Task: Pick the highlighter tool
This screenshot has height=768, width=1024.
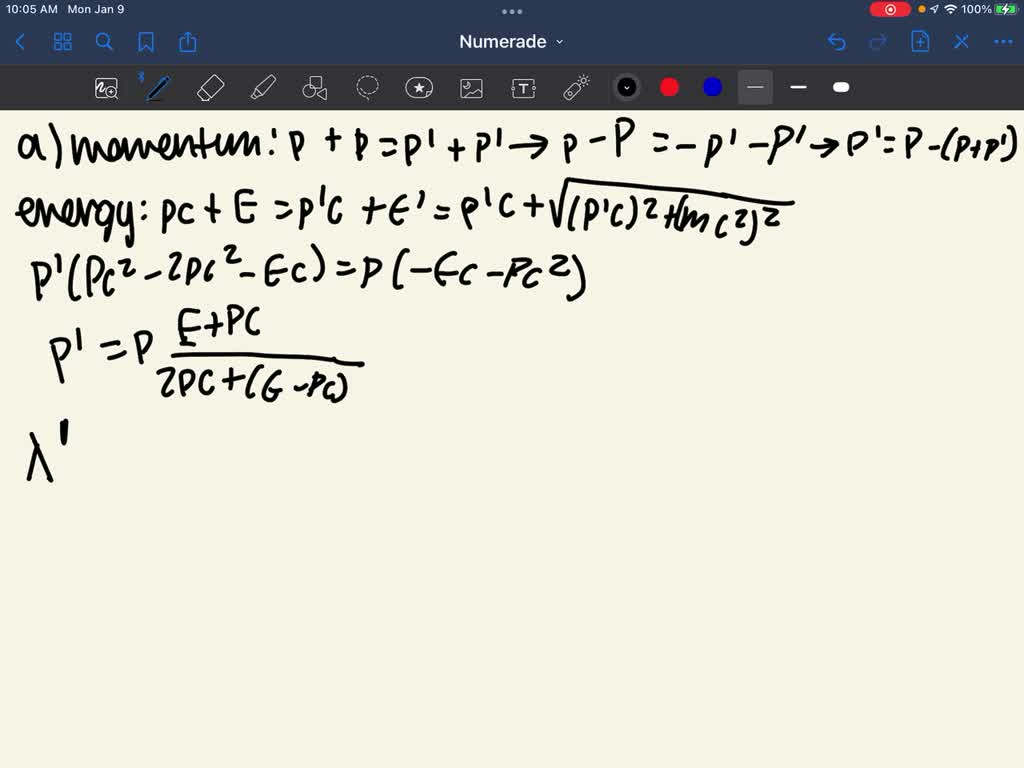Action: [x=263, y=88]
